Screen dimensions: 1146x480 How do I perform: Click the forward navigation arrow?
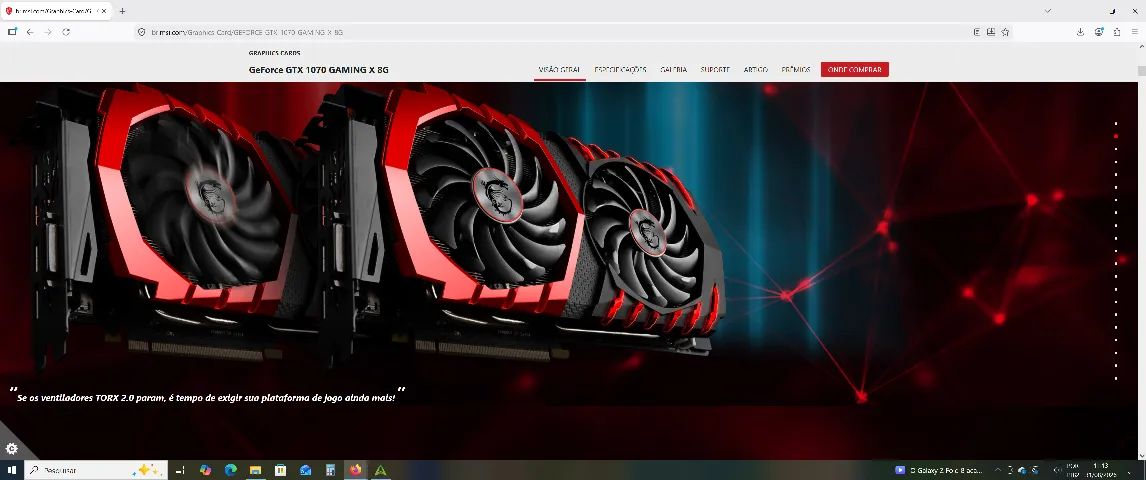48,32
